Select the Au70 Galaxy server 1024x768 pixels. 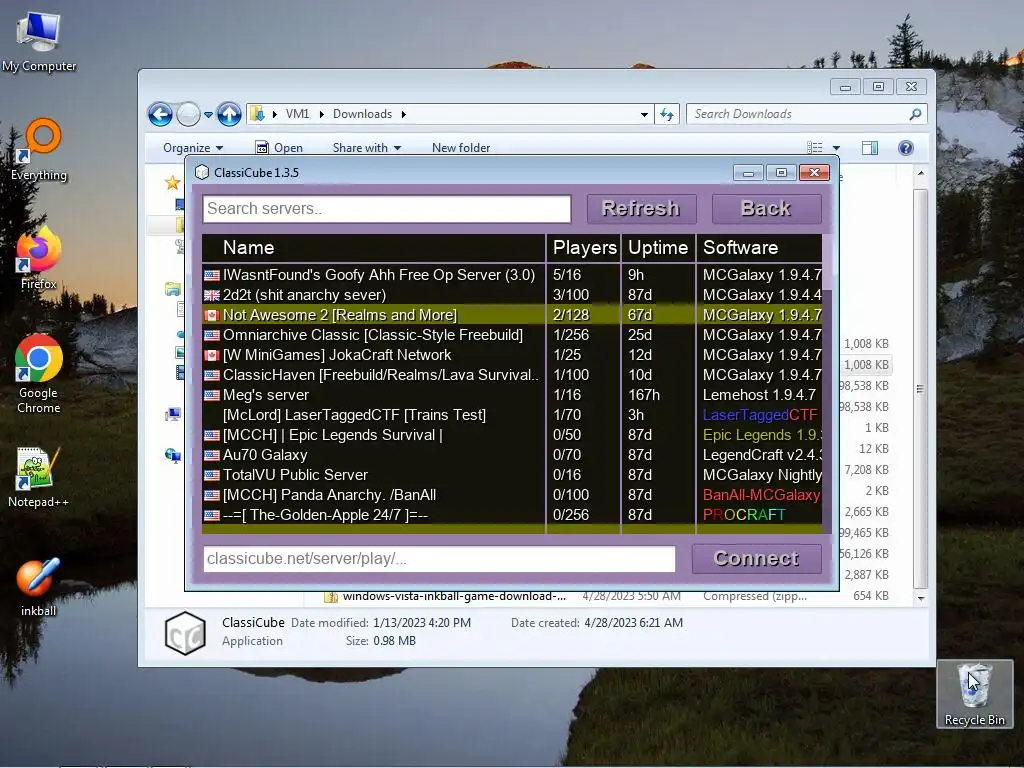click(512, 455)
